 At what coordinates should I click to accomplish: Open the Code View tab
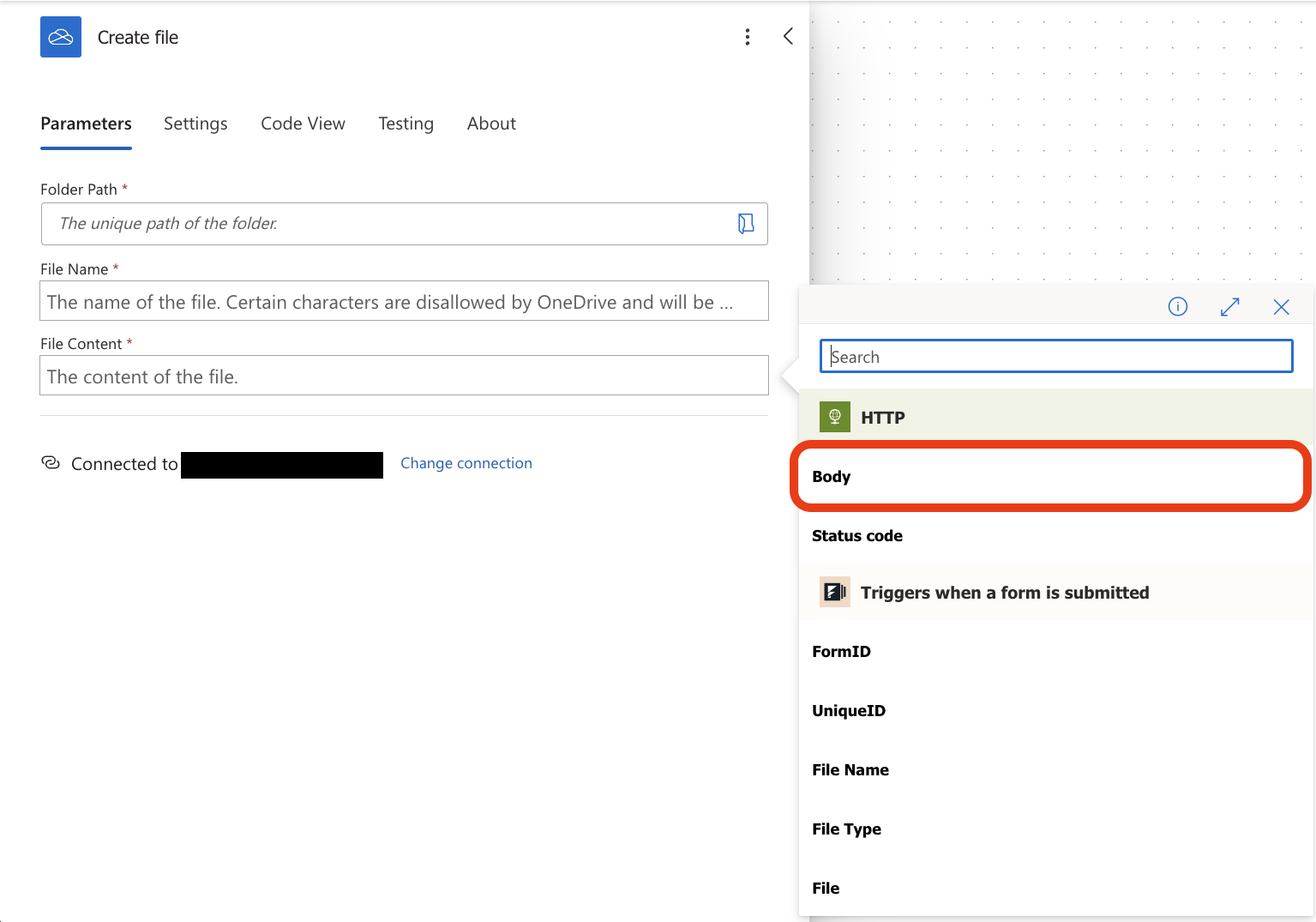(303, 124)
